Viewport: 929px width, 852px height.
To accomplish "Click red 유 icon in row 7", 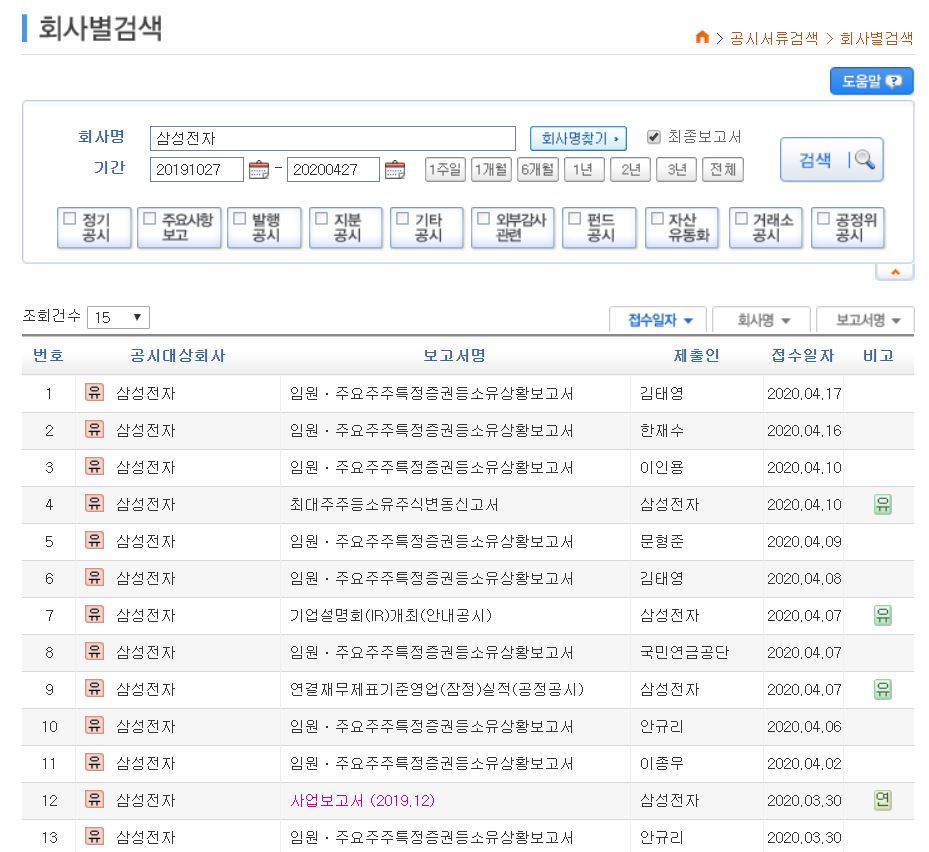I will pos(94,614).
